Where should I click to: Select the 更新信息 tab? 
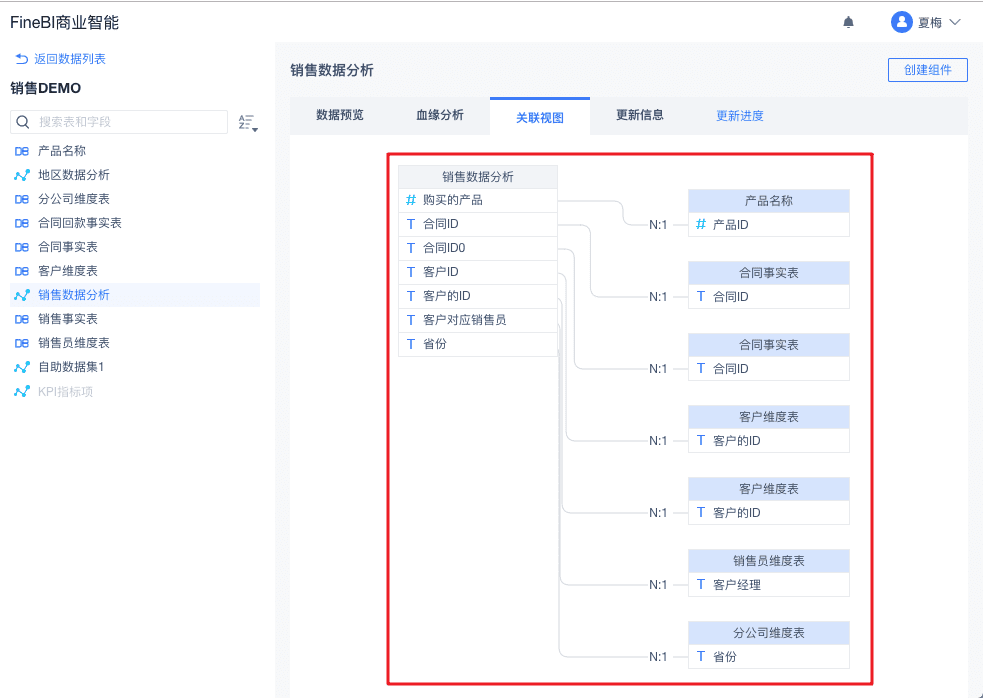coord(640,115)
